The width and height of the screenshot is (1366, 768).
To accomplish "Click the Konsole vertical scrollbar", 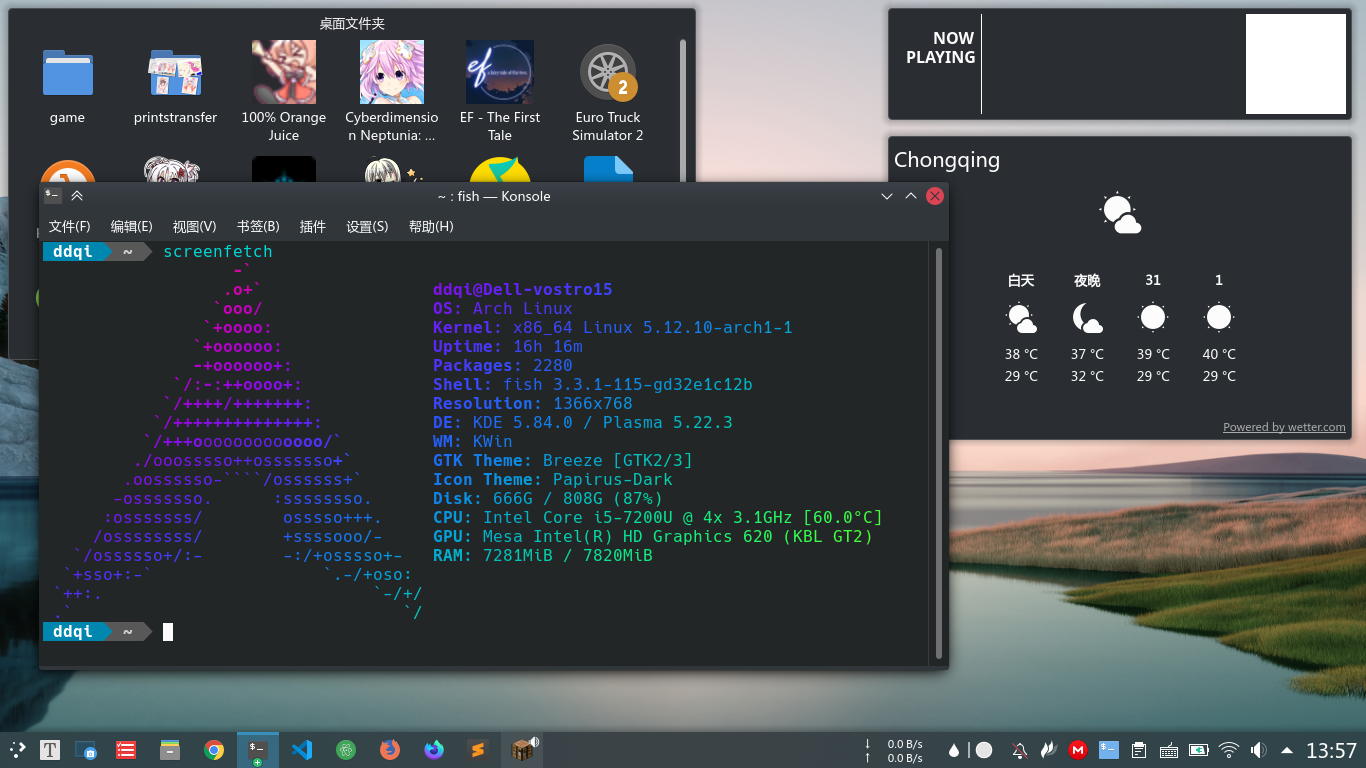I will 939,453.
